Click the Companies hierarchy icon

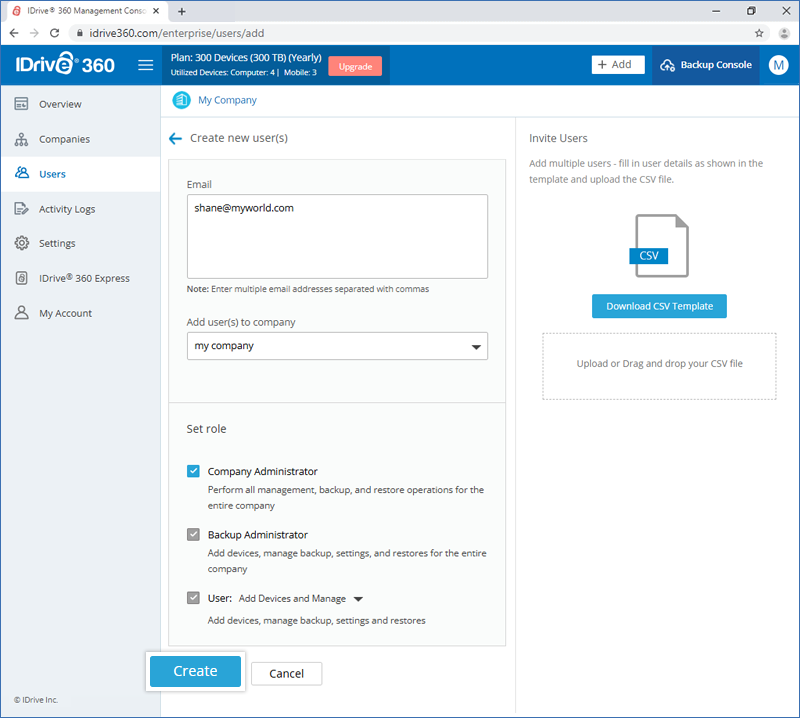tap(21, 139)
